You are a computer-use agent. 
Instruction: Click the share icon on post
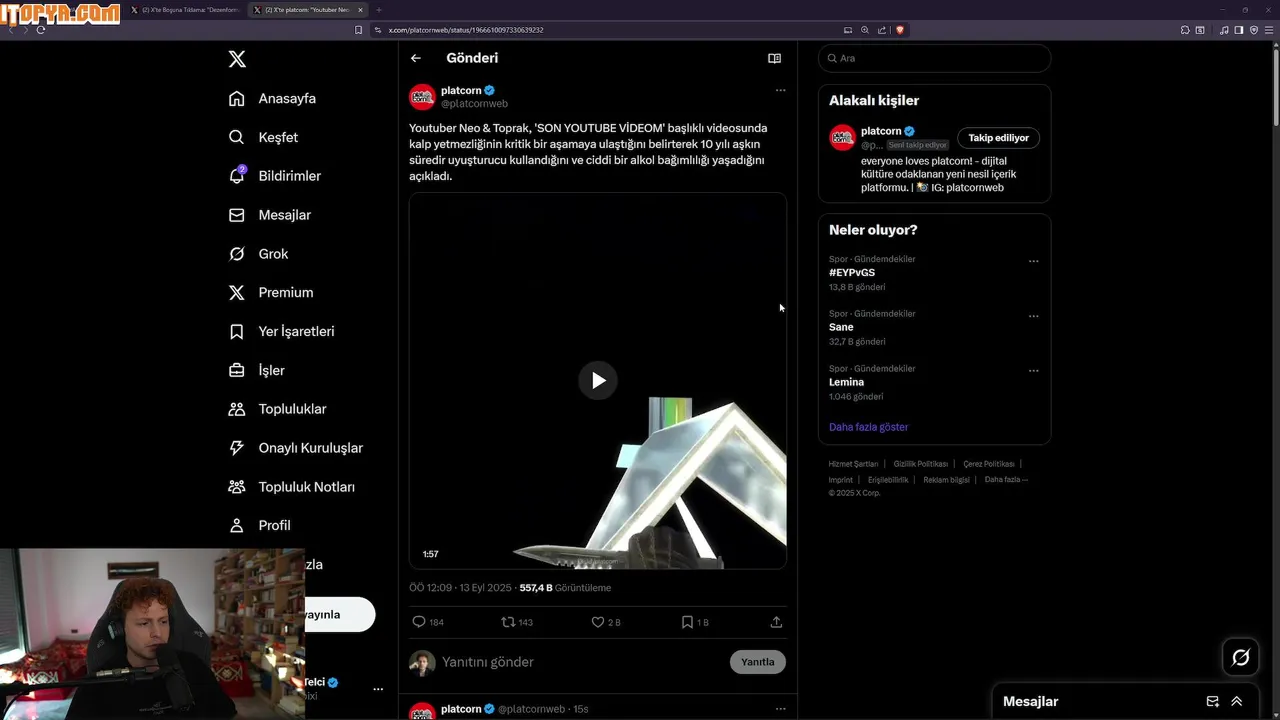pyautogui.click(x=776, y=622)
